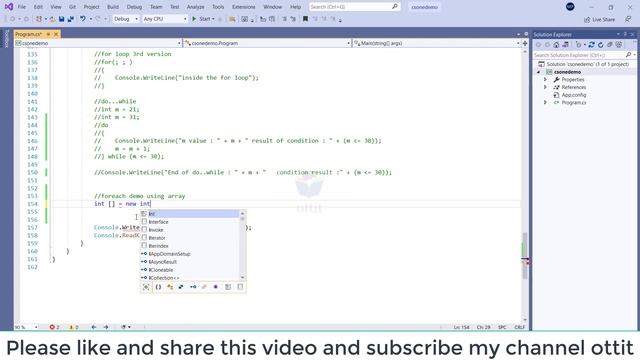
Task: Close the Program.cs tab
Action: click(56, 34)
